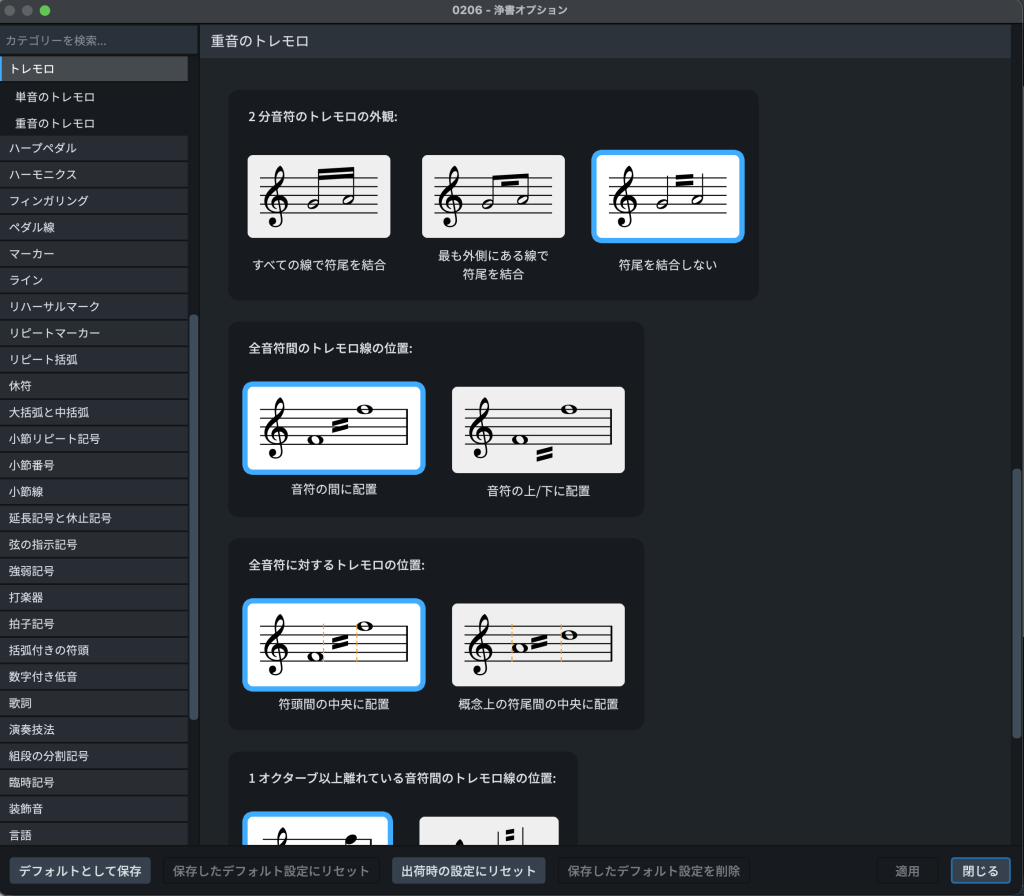Collapse the トレモロ category

point(94,69)
